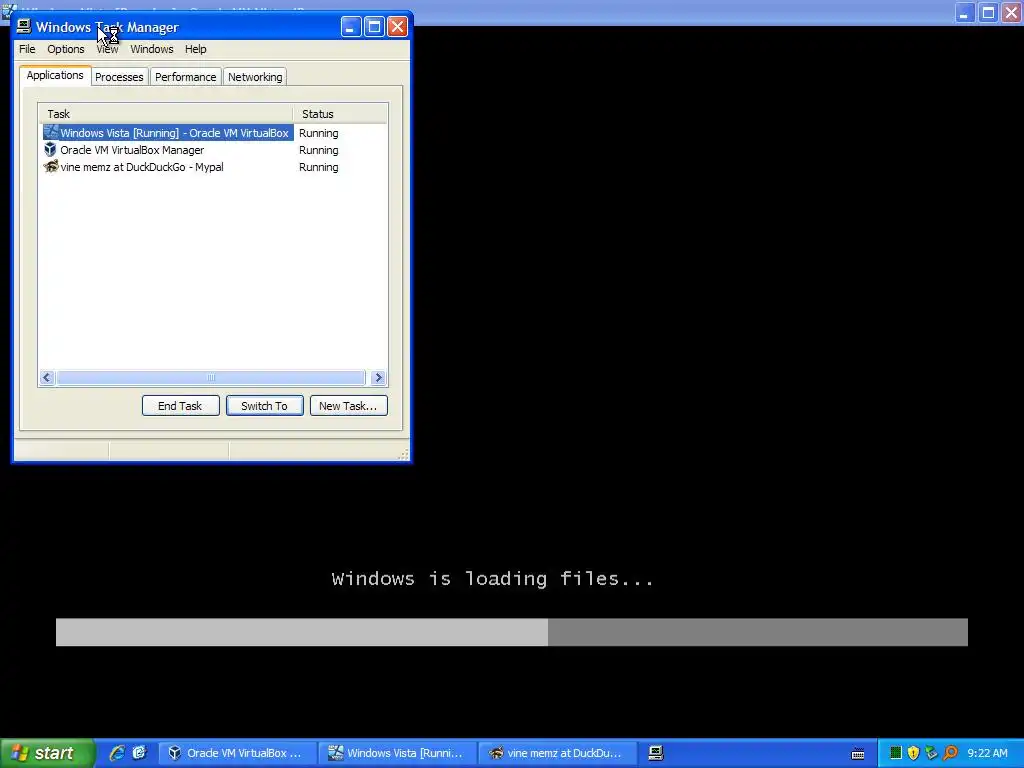Screen dimensions: 1024x768
Task: Click the New Task... button
Action: 348,406
